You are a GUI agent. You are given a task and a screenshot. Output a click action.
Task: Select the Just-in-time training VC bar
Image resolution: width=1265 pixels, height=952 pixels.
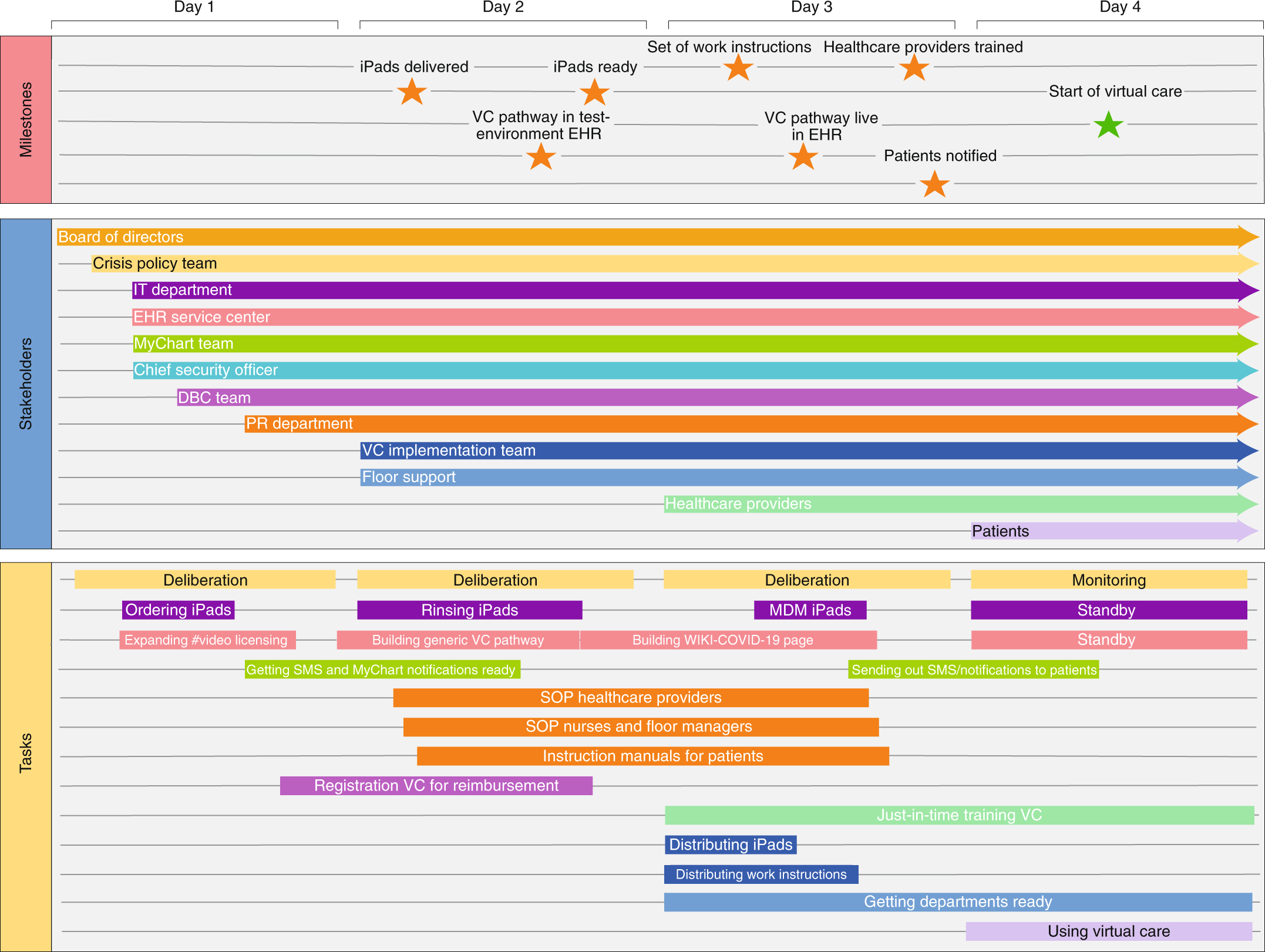[960, 815]
